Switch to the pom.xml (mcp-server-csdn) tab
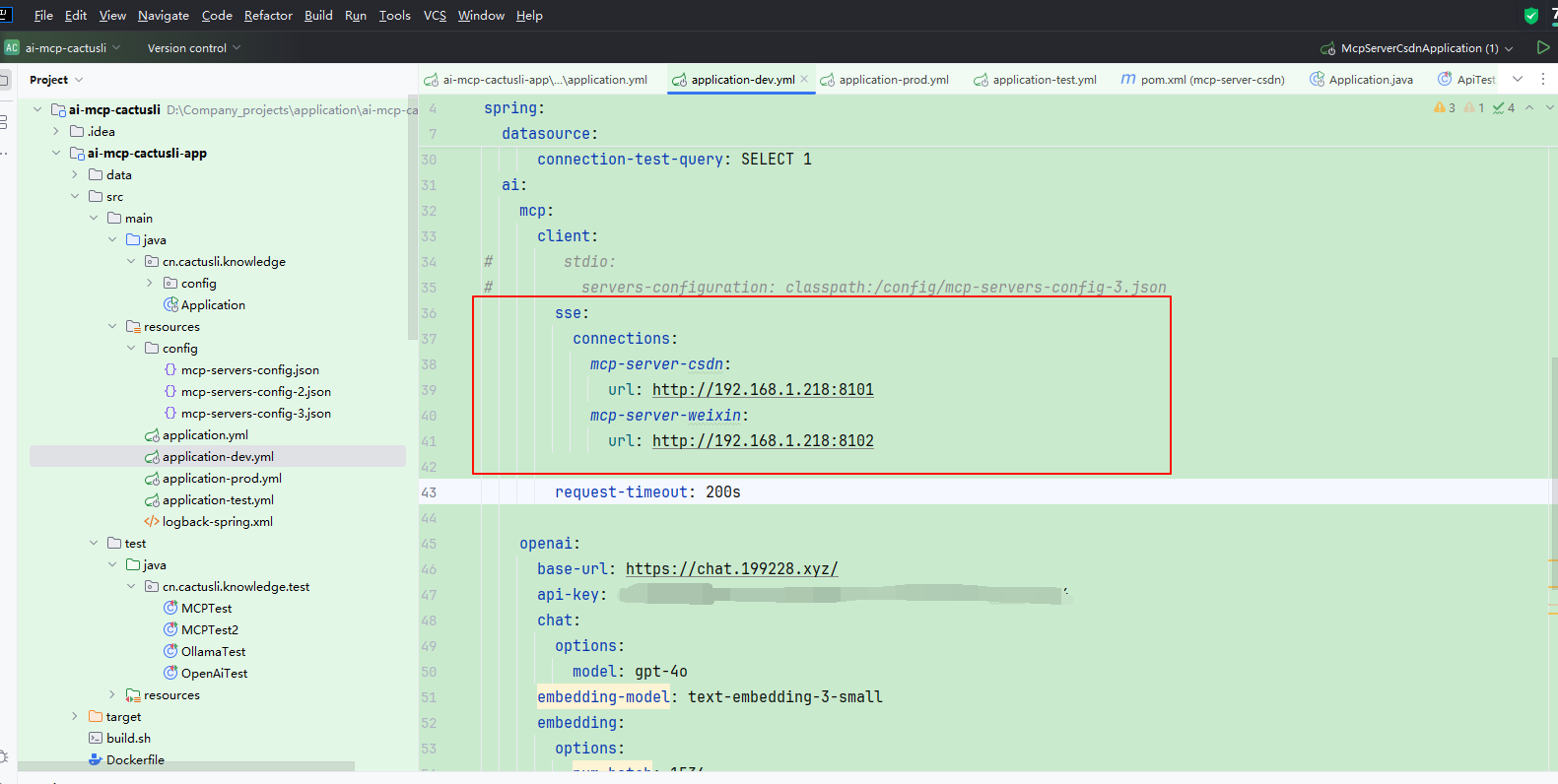The image size is (1558, 784). pyautogui.click(x=1203, y=80)
